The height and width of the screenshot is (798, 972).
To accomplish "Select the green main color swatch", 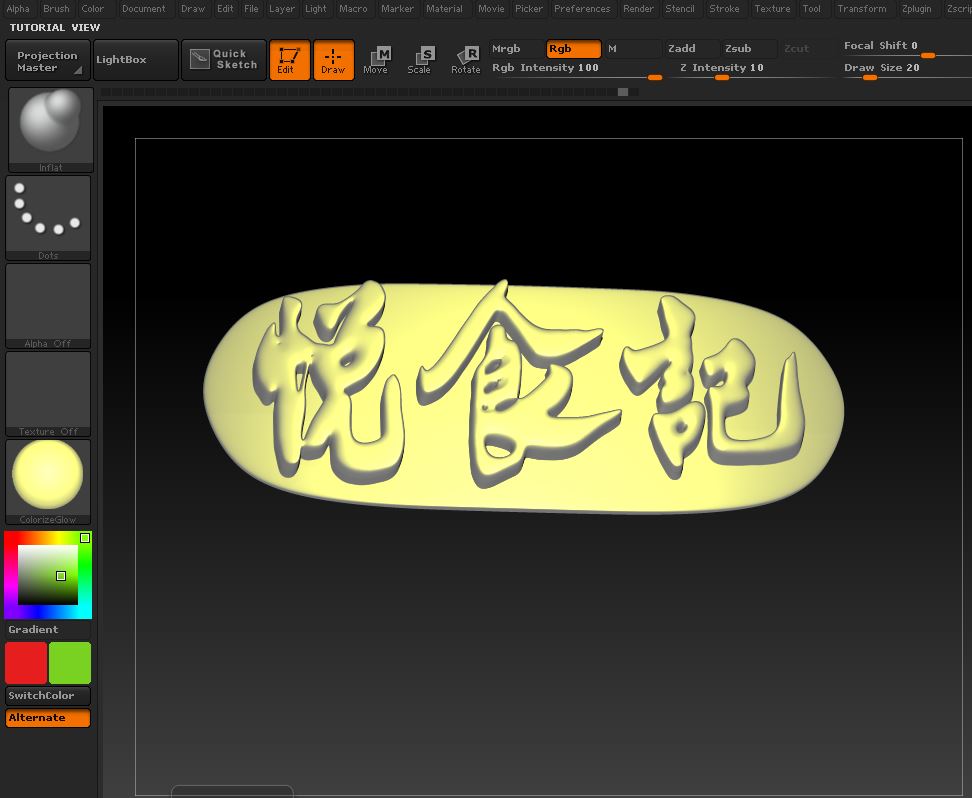I will tap(70, 663).
